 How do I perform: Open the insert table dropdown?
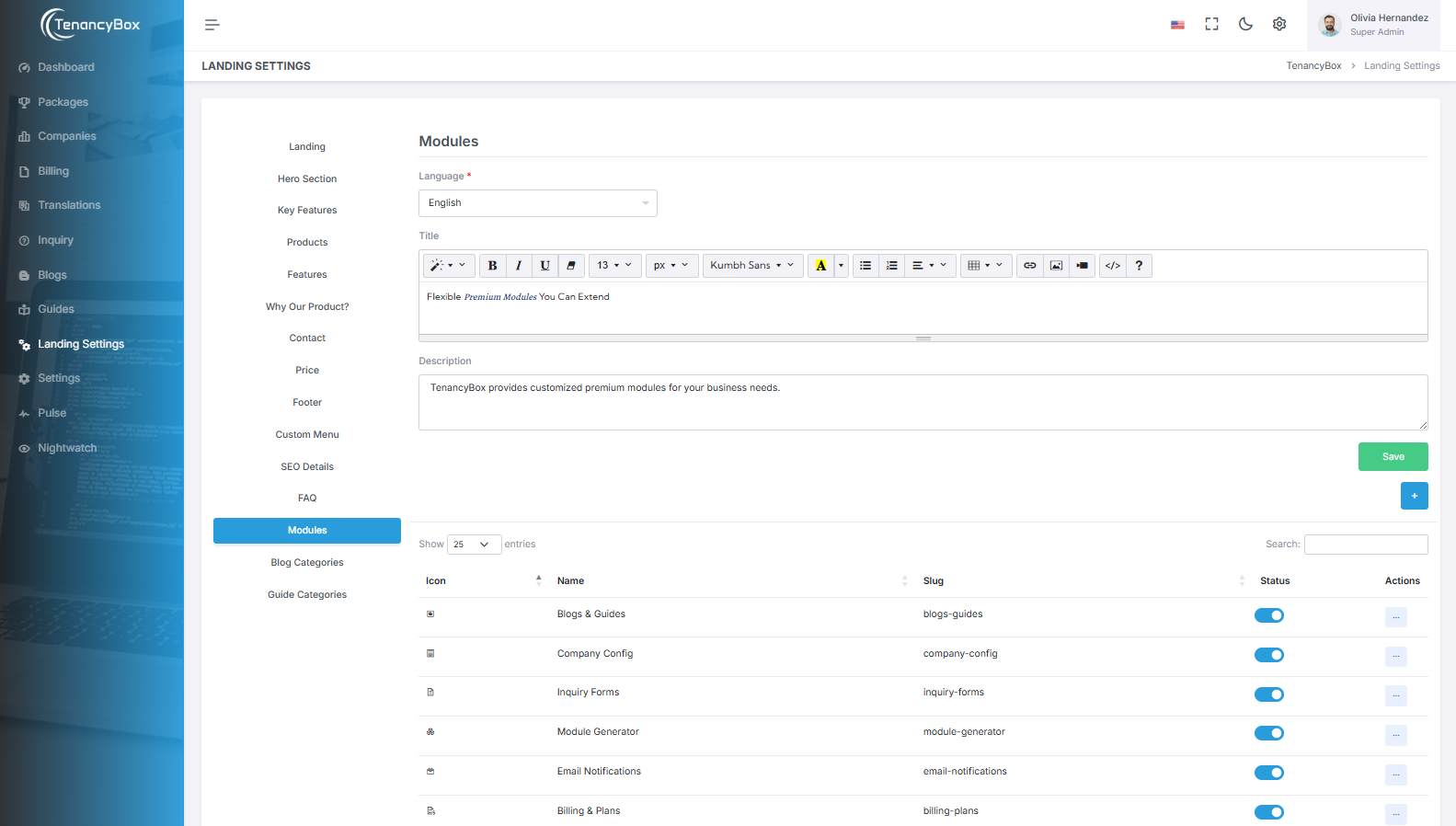point(987,266)
